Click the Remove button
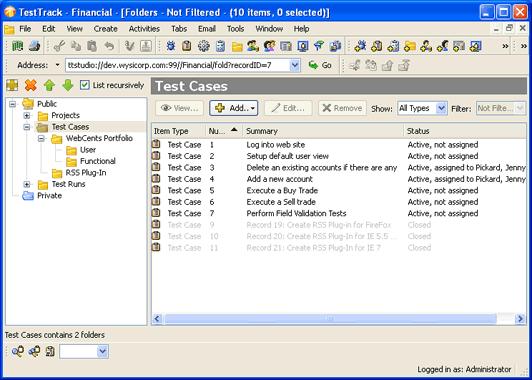Screen dimensions: 532x380 click(342, 108)
